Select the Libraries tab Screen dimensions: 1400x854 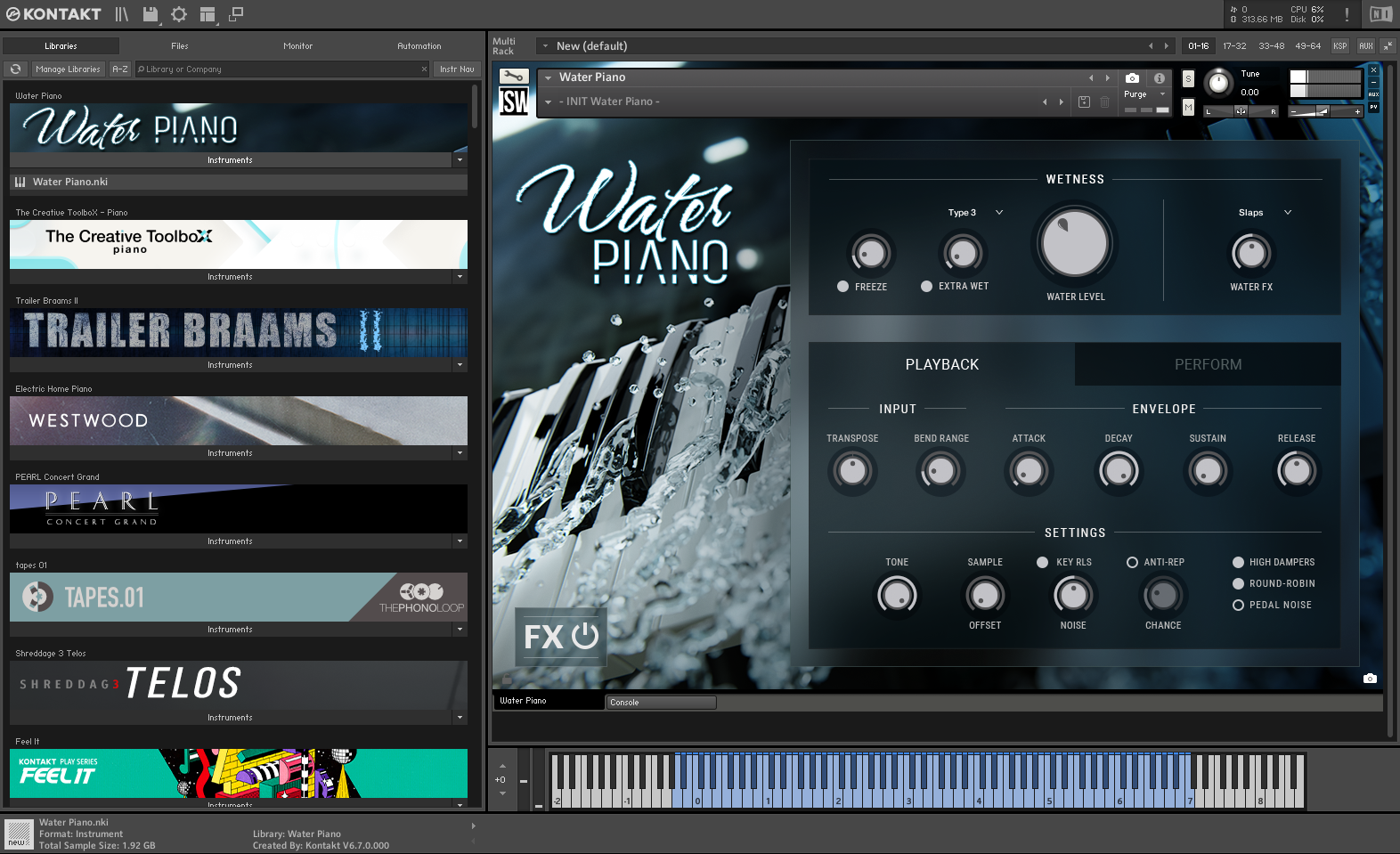coord(61,45)
